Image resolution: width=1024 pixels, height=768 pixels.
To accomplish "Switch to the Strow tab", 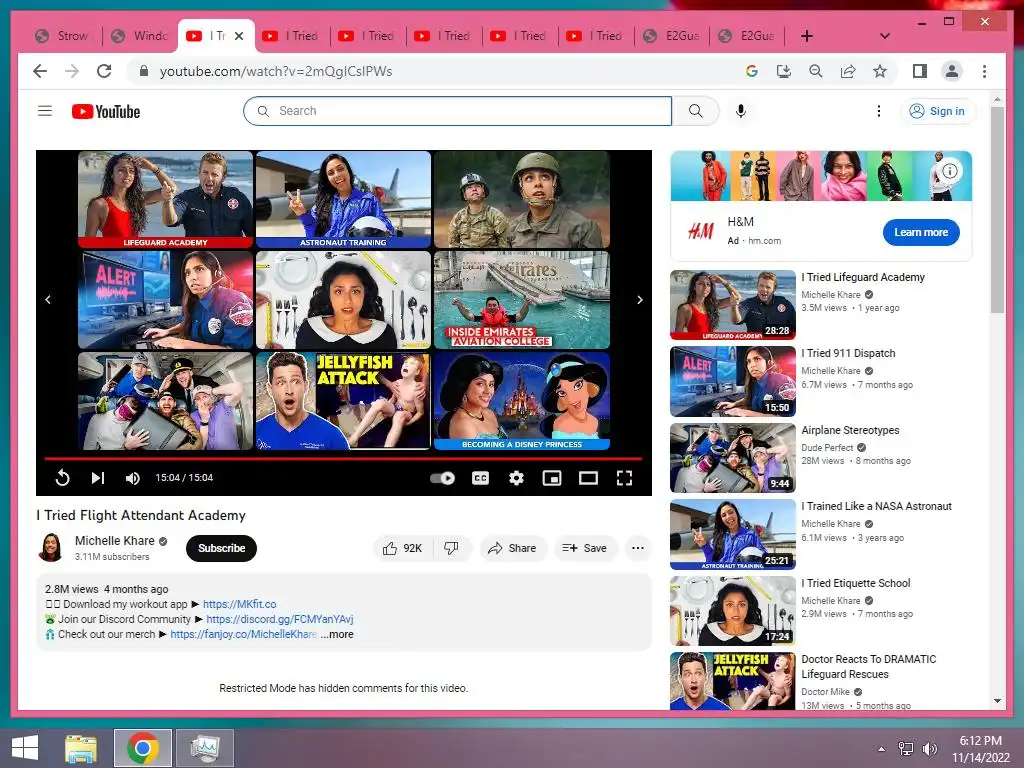I will 64,36.
